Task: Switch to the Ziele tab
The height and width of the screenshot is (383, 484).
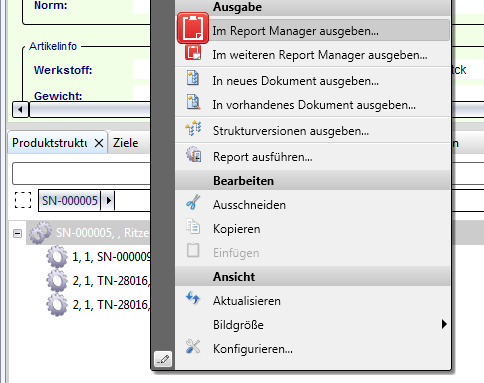Action: pos(125,143)
